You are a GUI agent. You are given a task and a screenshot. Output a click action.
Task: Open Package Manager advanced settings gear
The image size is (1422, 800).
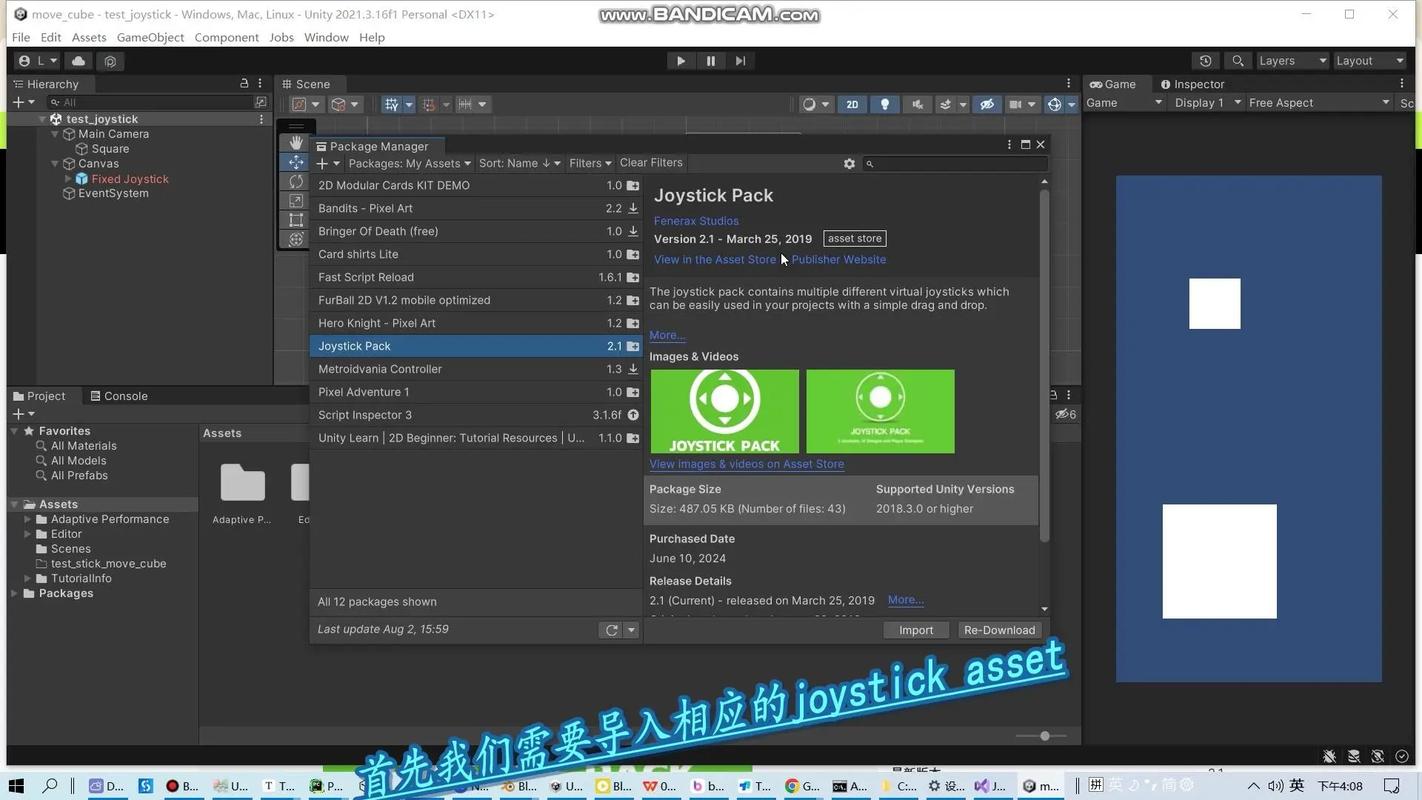point(849,163)
